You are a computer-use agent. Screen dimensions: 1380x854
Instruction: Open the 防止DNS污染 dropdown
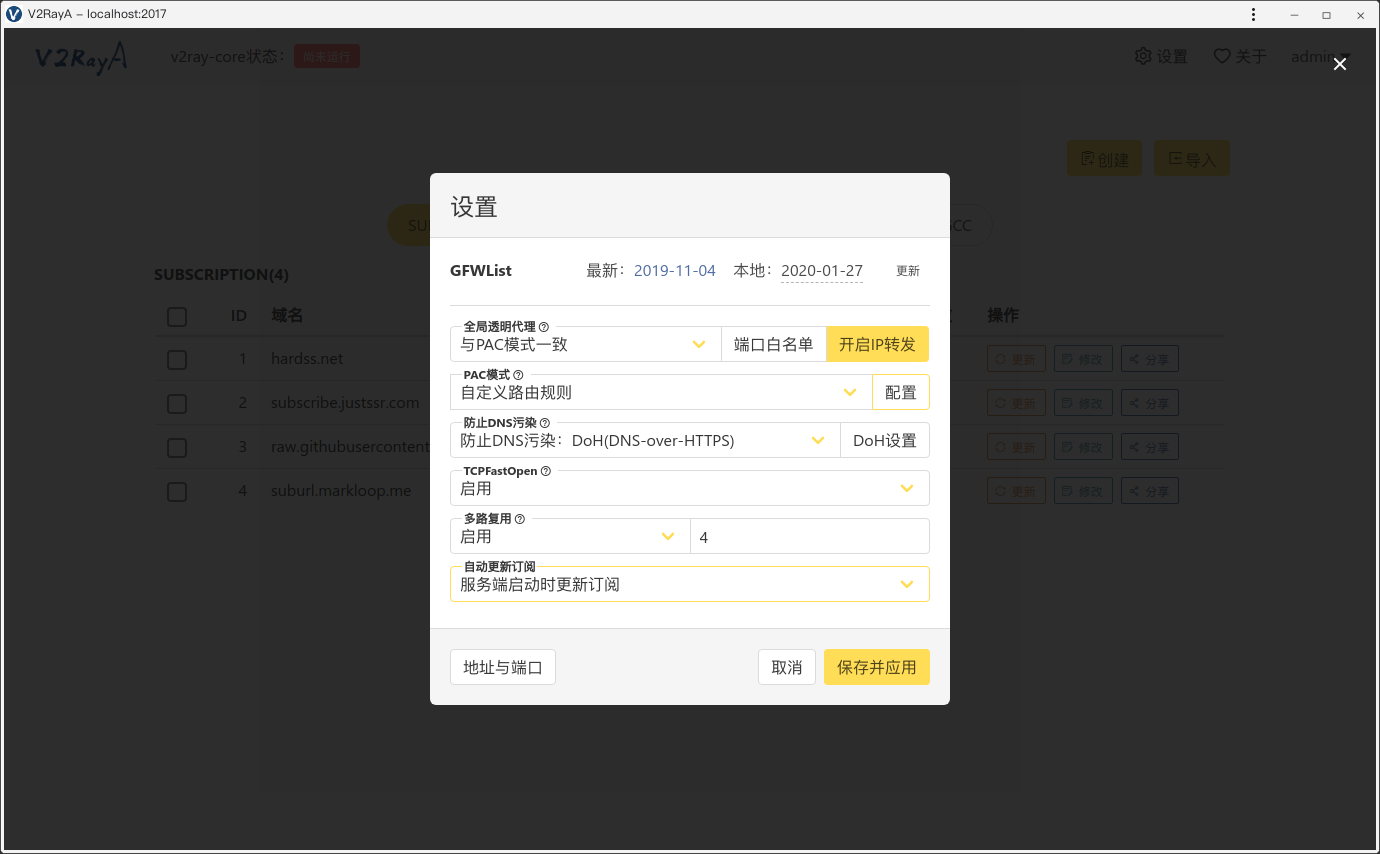click(645, 440)
